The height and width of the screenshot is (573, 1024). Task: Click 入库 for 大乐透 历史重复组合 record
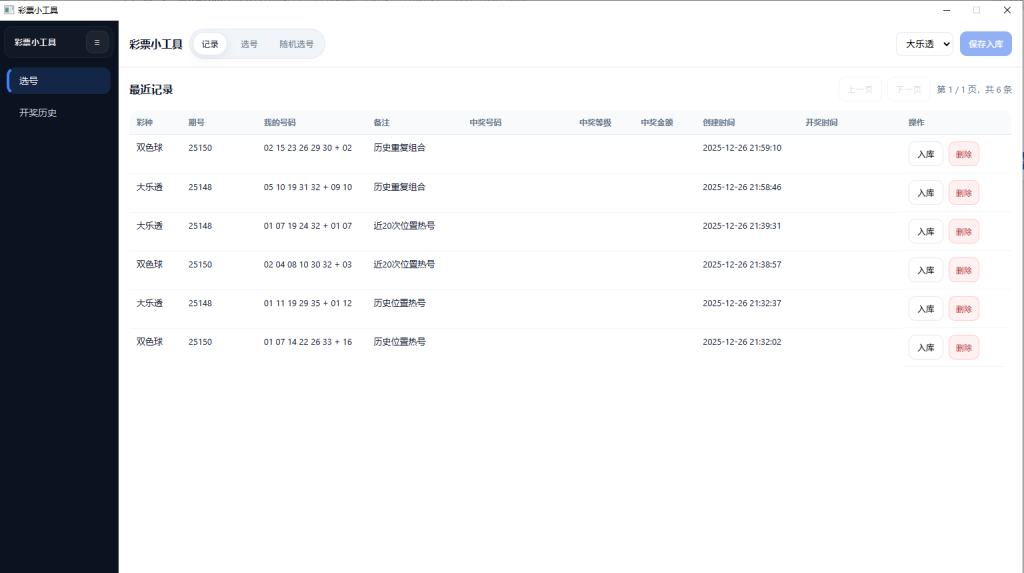pos(925,193)
